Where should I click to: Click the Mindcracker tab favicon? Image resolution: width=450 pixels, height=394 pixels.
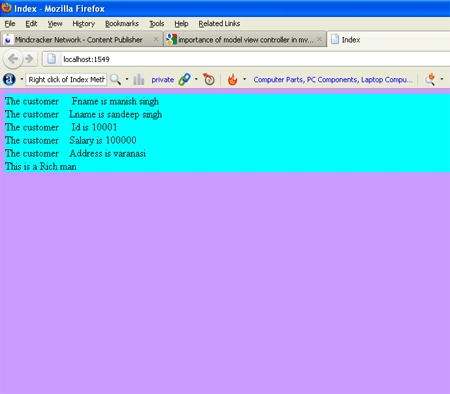(8, 39)
